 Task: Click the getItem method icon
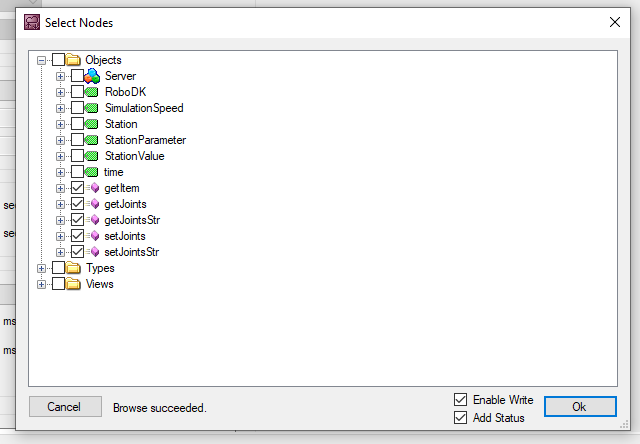pyautogui.click(x=94, y=188)
